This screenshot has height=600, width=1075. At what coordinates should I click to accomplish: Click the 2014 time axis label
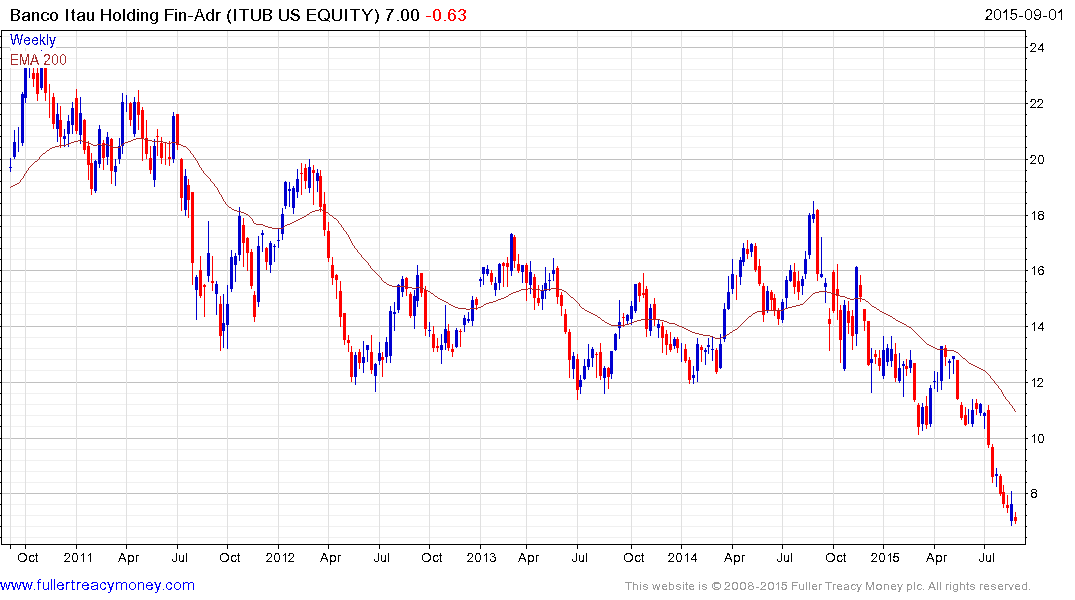click(x=682, y=557)
